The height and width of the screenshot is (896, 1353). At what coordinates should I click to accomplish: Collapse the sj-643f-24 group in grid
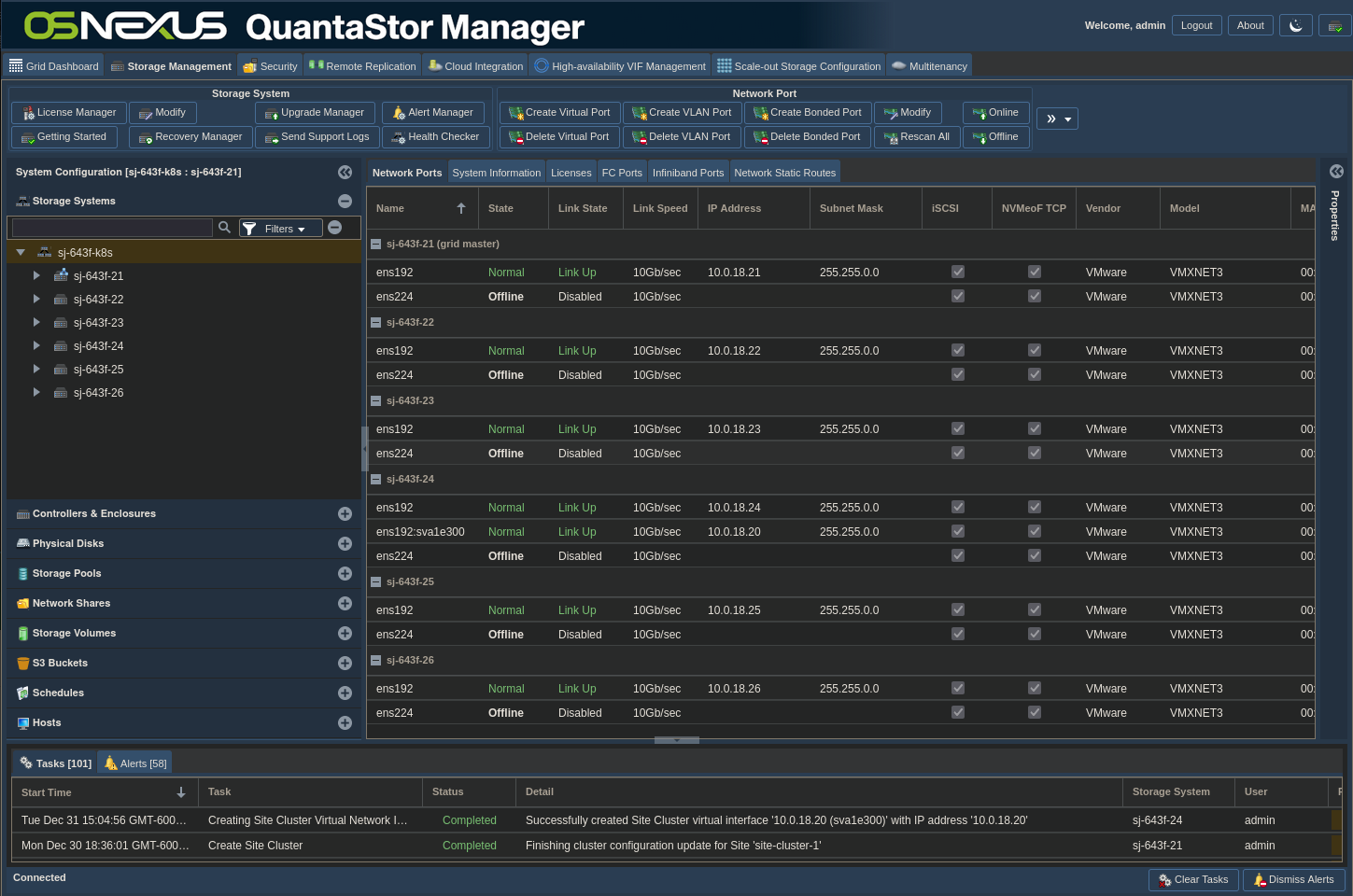[x=375, y=479]
